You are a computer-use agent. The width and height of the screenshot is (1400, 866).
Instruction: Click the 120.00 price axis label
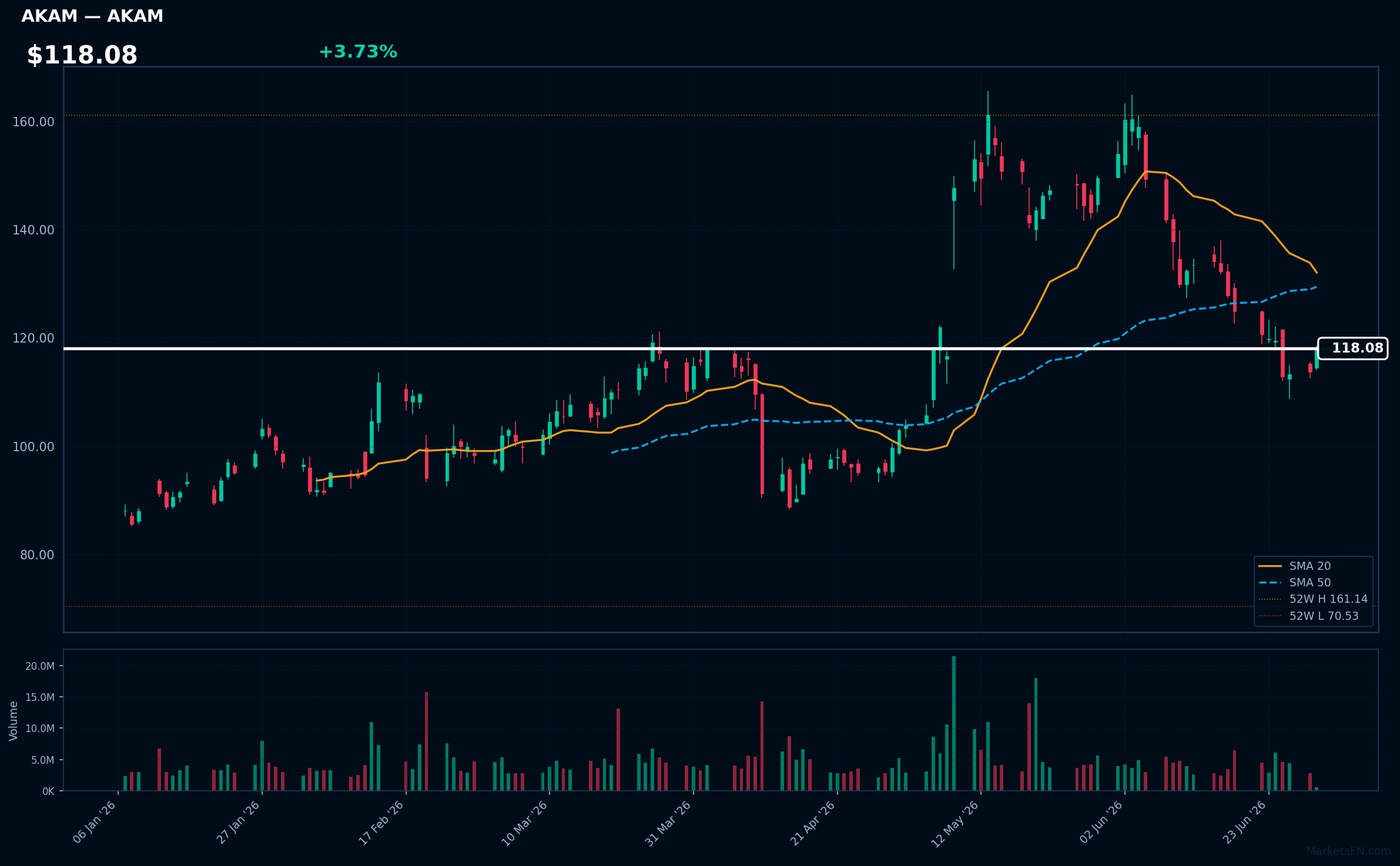click(x=34, y=338)
